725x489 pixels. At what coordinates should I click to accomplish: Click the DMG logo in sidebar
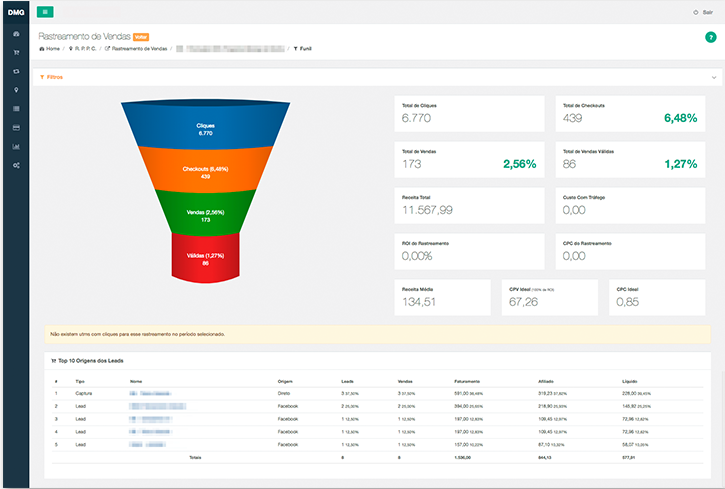[x=15, y=12]
